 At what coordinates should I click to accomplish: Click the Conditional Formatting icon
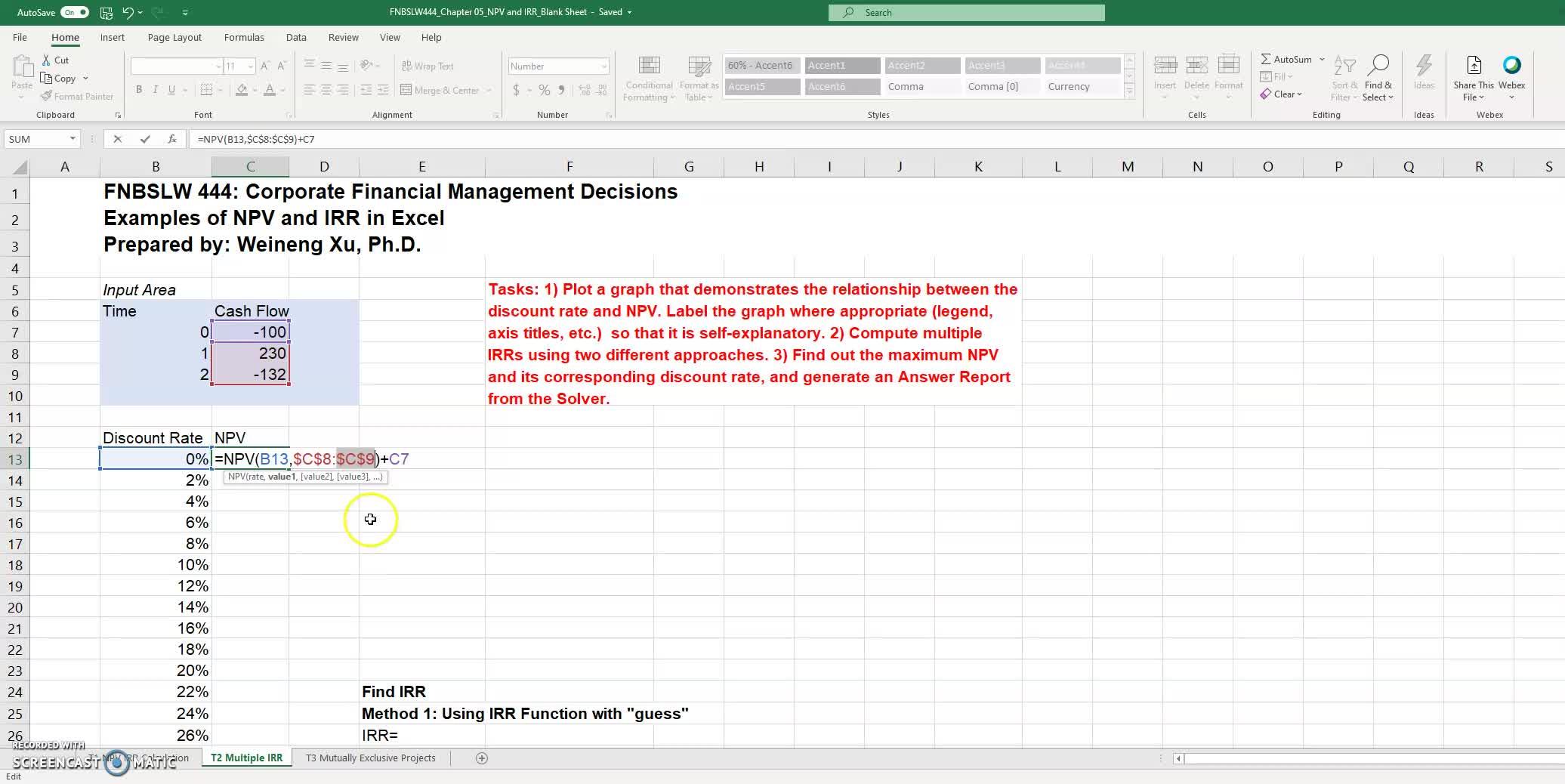649,66
